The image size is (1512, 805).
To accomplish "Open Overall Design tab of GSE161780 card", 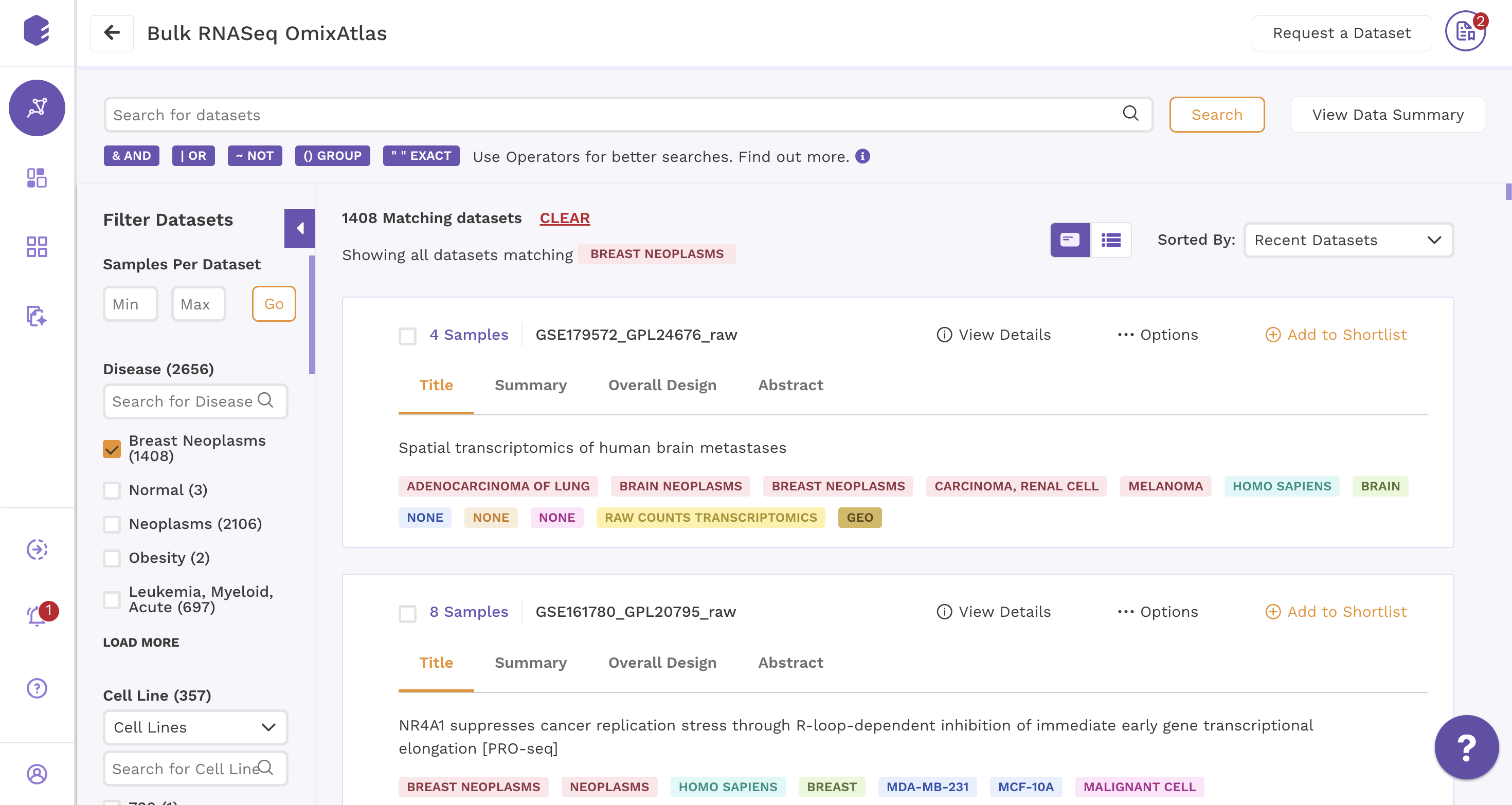I will tap(662, 663).
